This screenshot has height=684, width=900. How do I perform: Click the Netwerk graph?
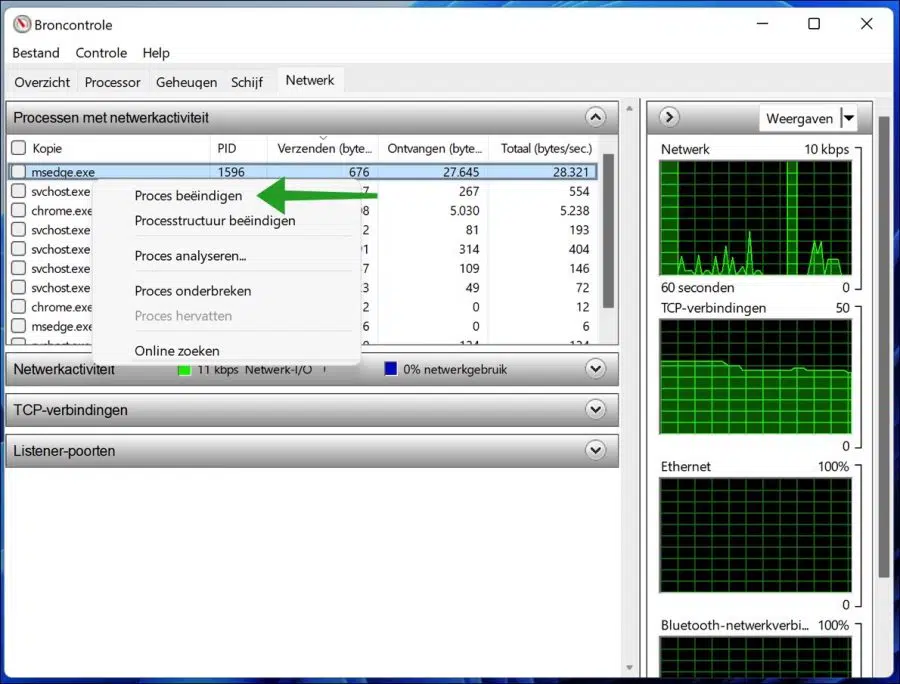[755, 218]
